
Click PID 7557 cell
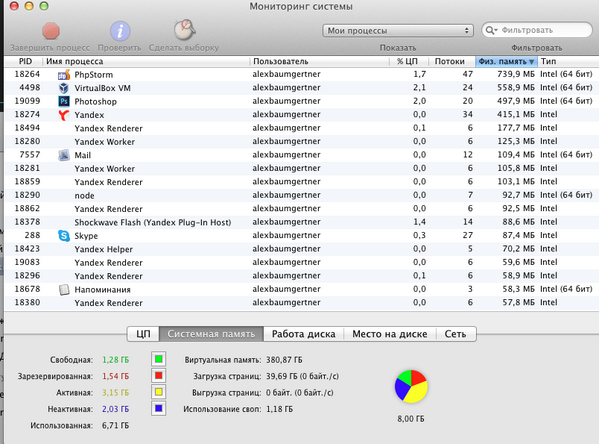click(x=30, y=155)
